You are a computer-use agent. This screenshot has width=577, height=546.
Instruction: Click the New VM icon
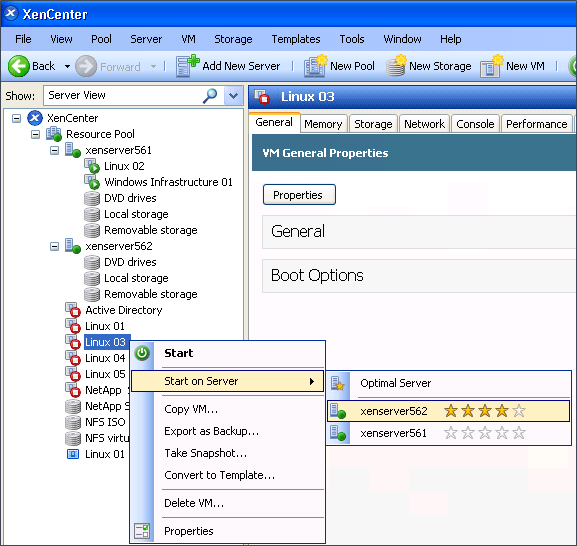(x=492, y=66)
